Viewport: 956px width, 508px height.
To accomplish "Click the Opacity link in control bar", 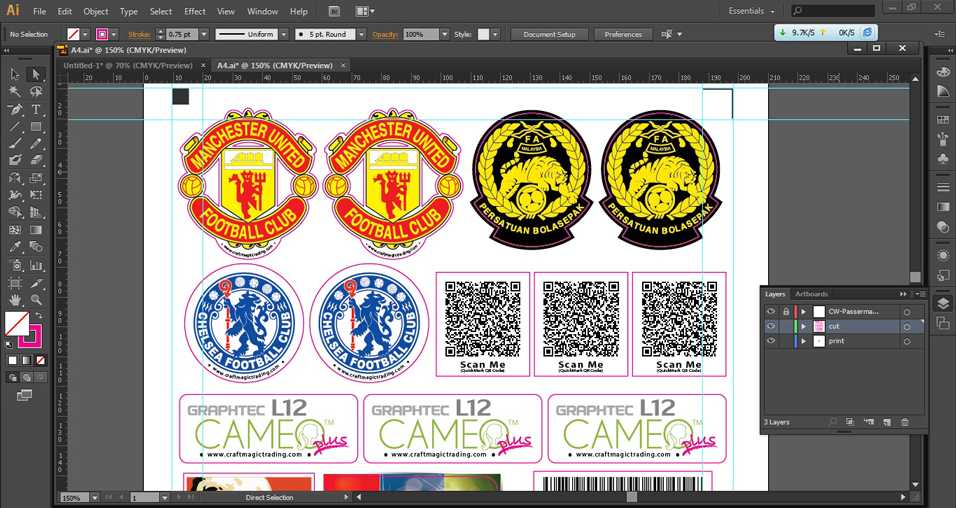I will coord(385,35).
